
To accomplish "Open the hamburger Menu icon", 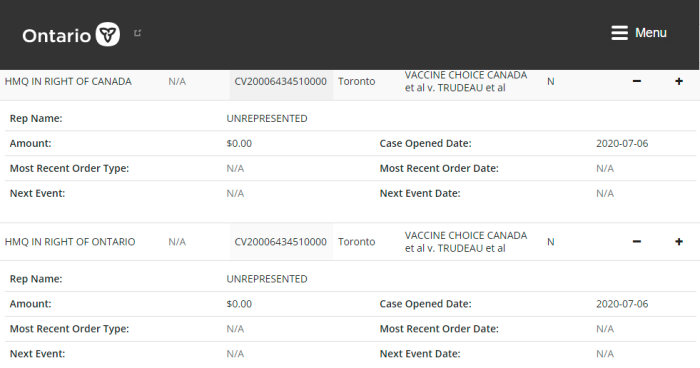I will click(x=619, y=33).
